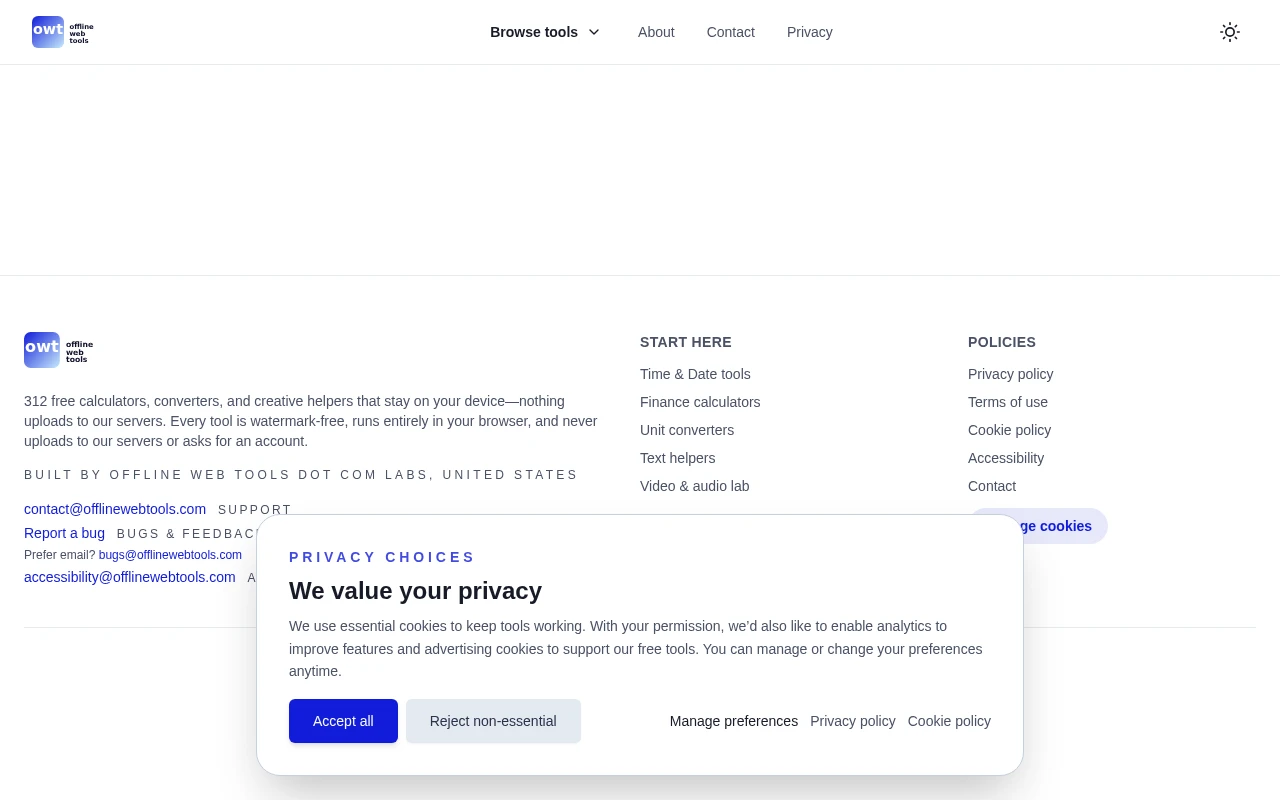Open the Accessibility link under Policies
The width and height of the screenshot is (1280, 800).
(x=1005, y=458)
